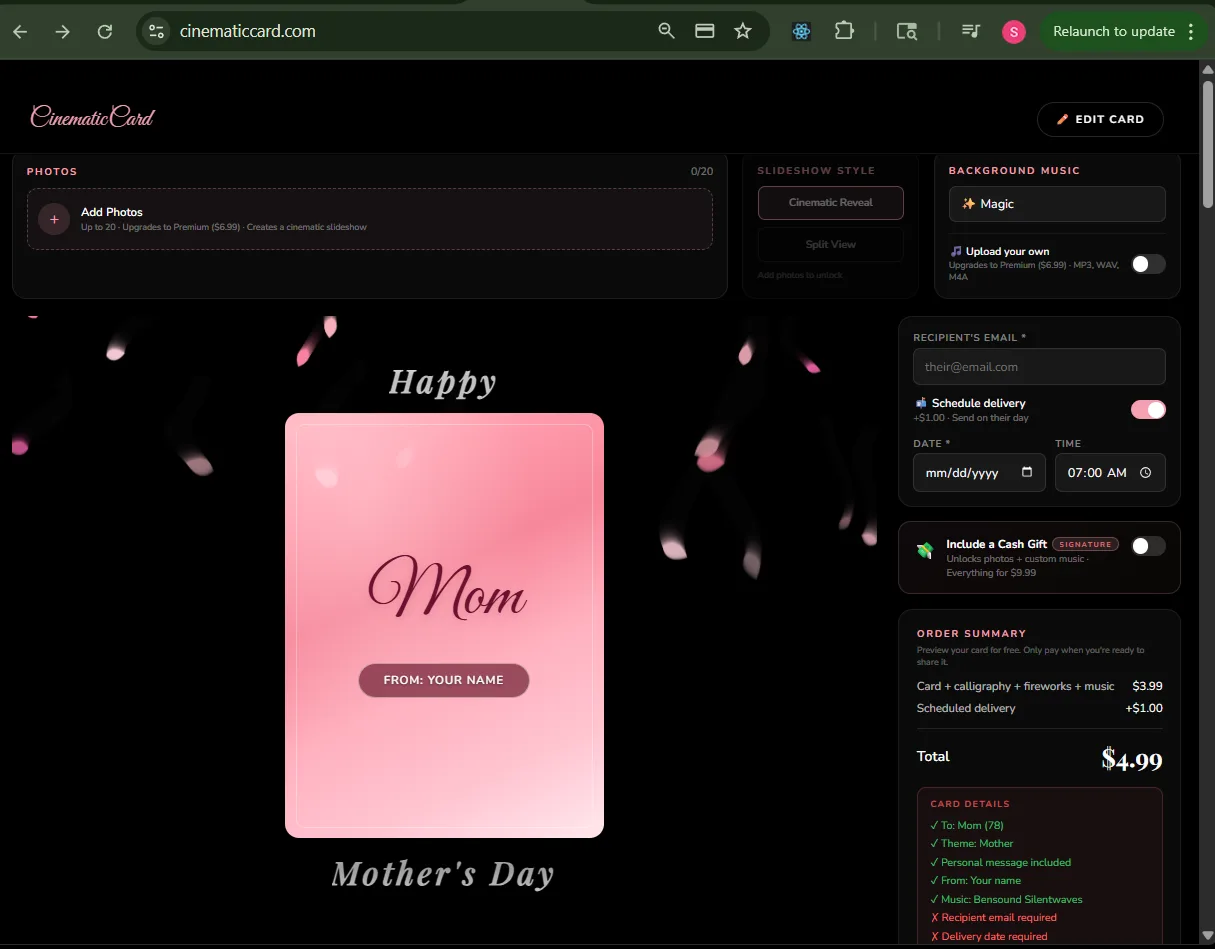Image resolution: width=1215 pixels, height=949 pixels.
Task: Open the Chrome three-dot menu
Action: 1192,31
